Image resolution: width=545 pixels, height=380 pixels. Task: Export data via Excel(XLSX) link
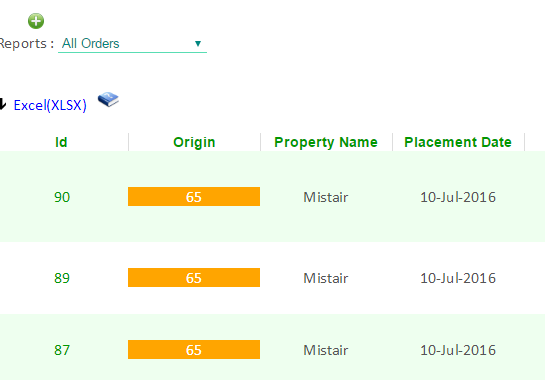pyautogui.click(x=50, y=105)
